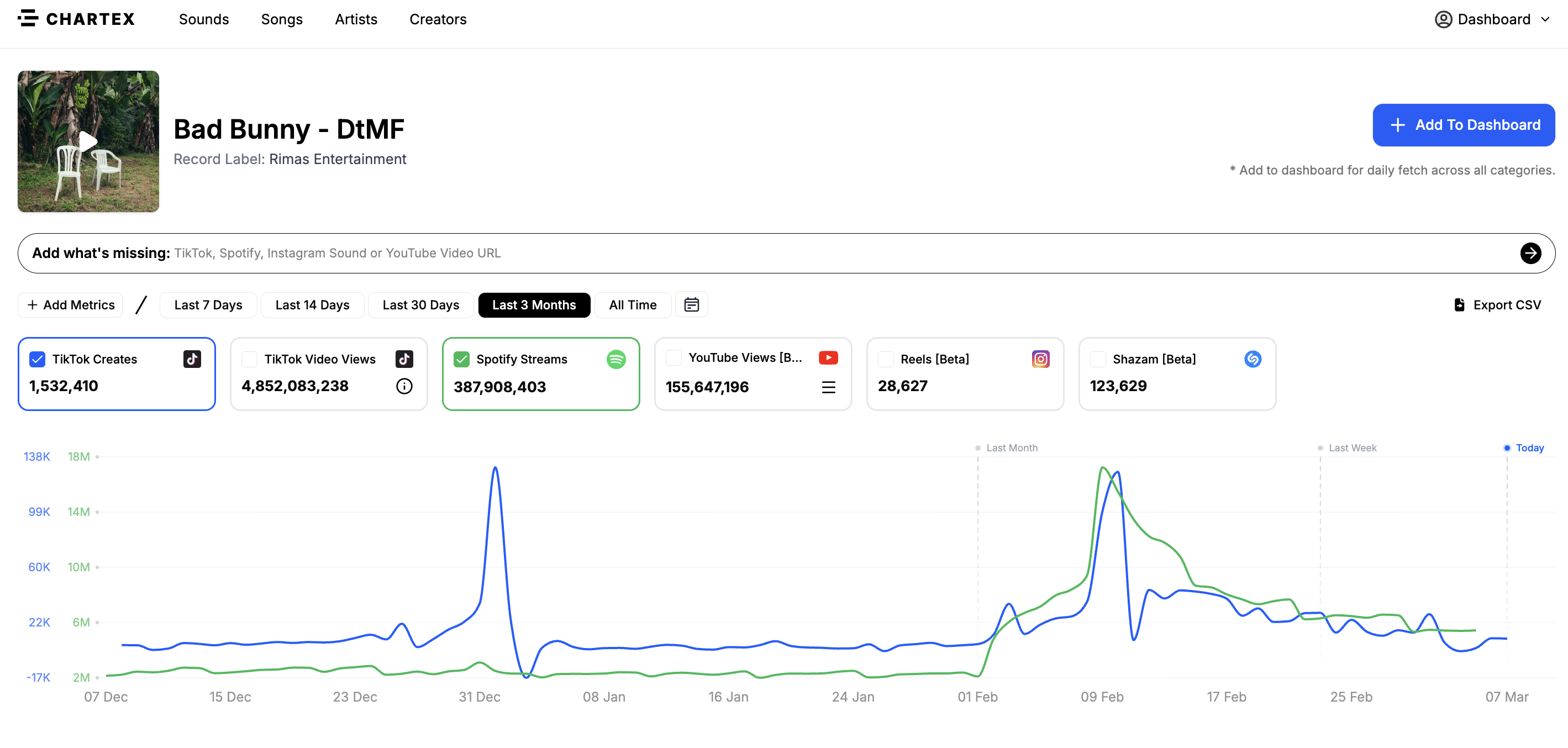Switch to All Time range
This screenshot has height=748, width=1568.
(x=632, y=304)
